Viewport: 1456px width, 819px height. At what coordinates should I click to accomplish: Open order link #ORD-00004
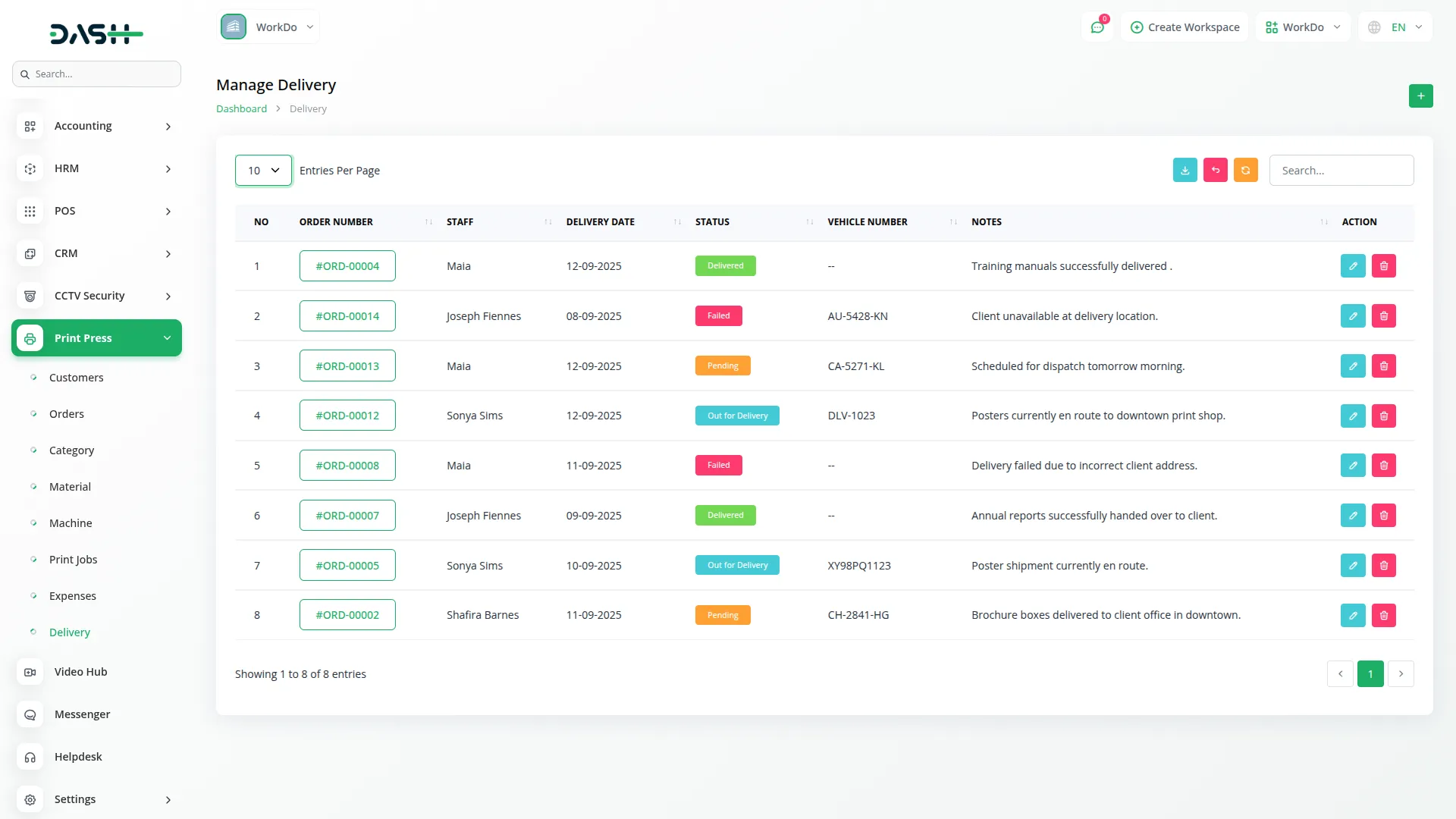click(347, 266)
